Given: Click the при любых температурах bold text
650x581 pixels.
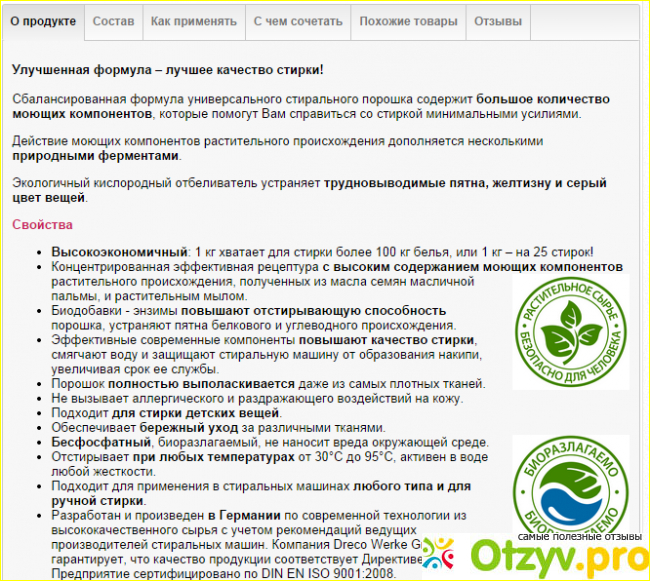Looking at the screenshot, I should (213, 456).
